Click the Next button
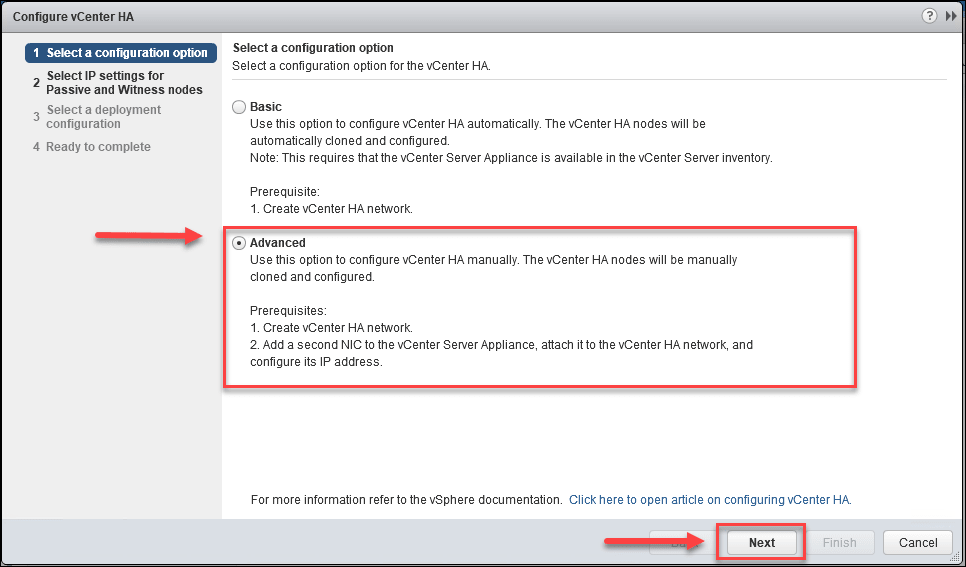The height and width of the screenshot is (567, 966). tap(762, 542)
